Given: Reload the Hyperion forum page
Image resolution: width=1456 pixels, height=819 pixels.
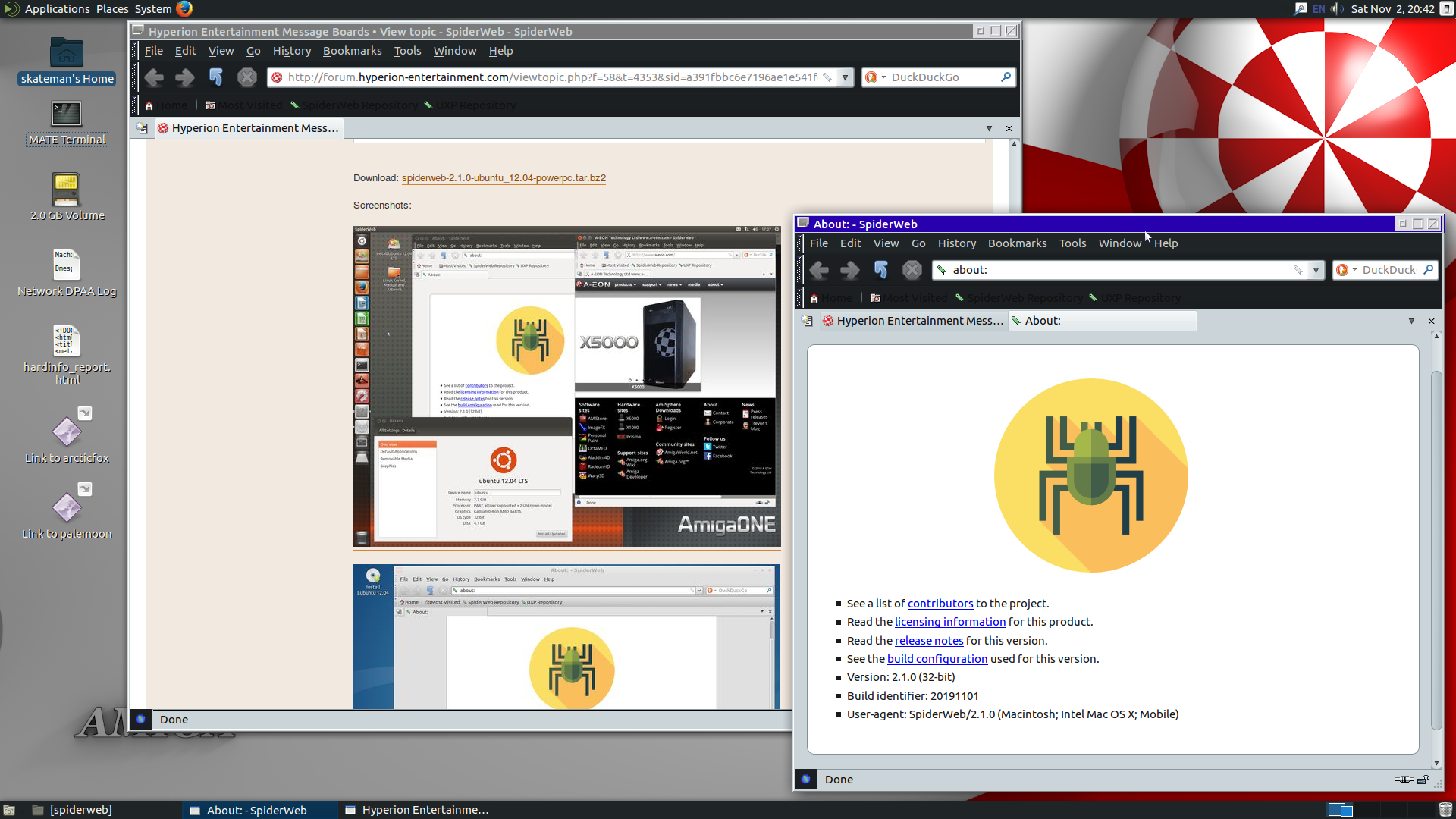Looking at the screenshot, I should 216,77.
